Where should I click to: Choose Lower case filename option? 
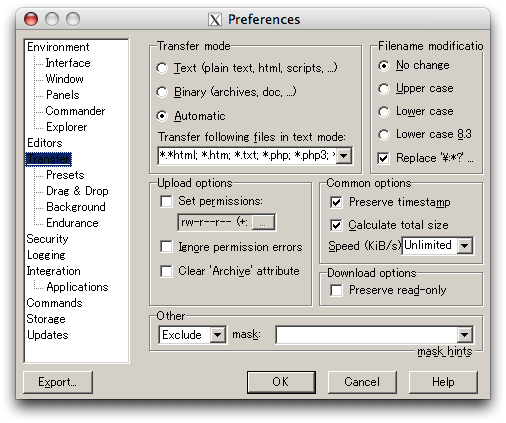384,112
